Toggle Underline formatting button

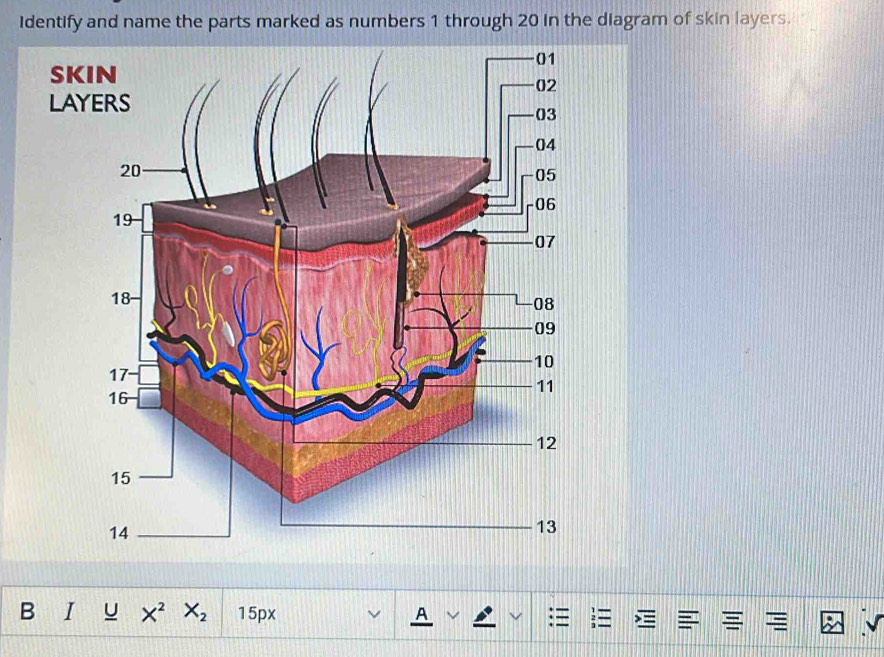click(112, 611)
